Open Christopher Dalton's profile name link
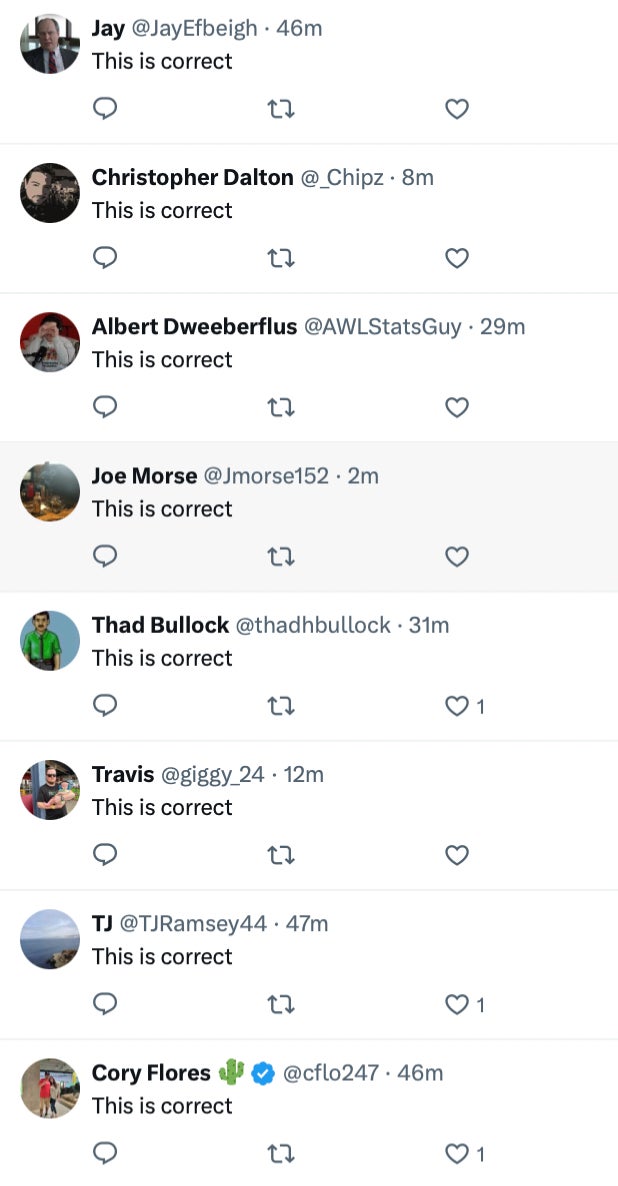 (192, 178)
